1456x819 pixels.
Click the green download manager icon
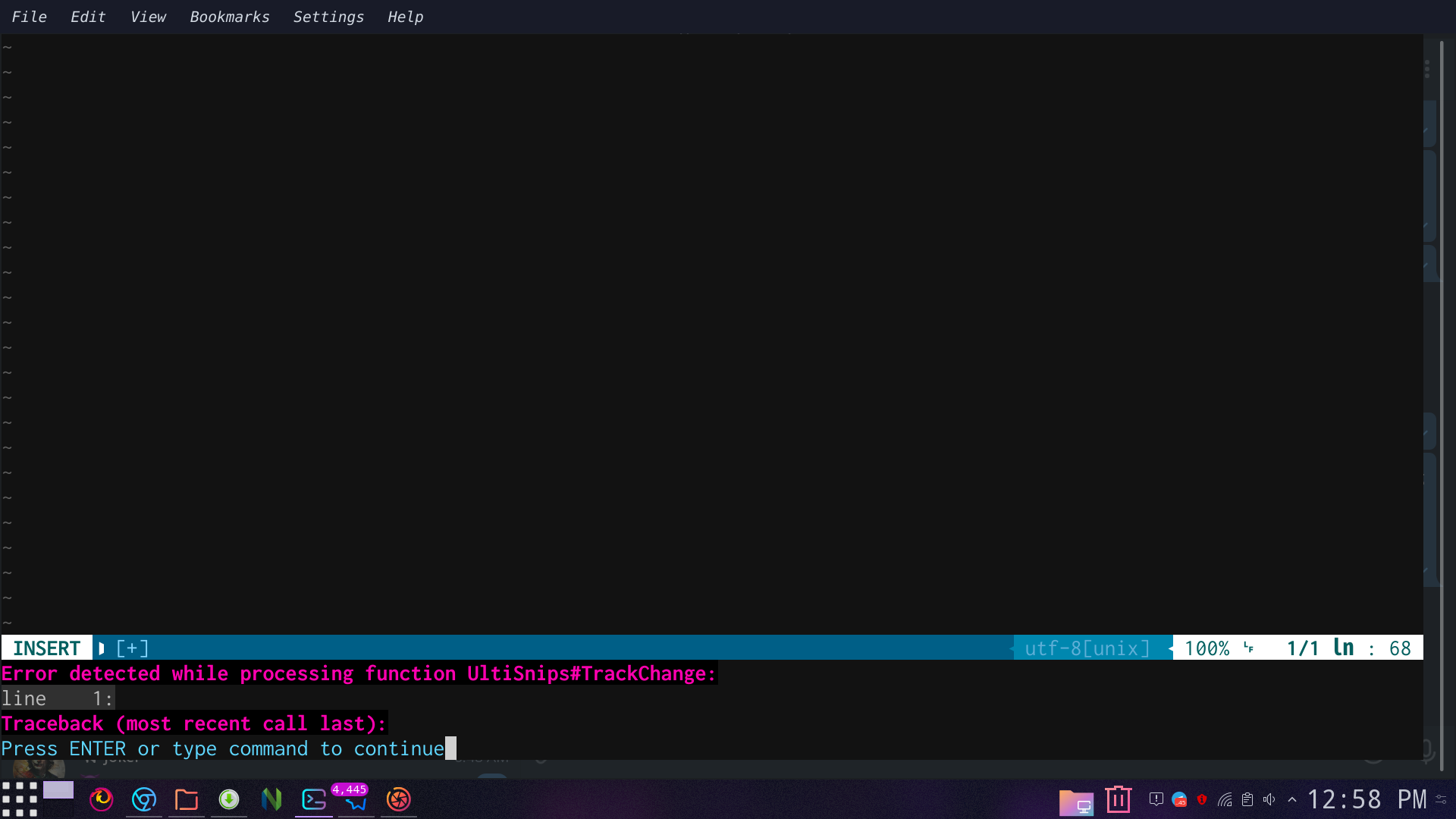point(228,799)
